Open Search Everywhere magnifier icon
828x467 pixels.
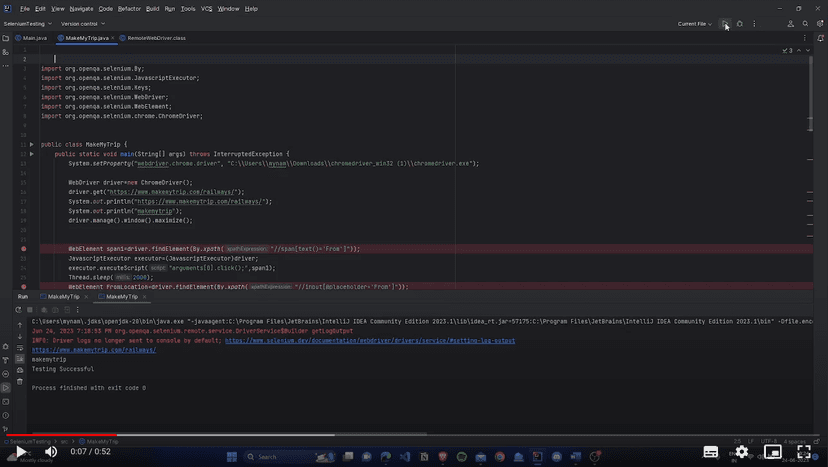click(x=805, y=24)
